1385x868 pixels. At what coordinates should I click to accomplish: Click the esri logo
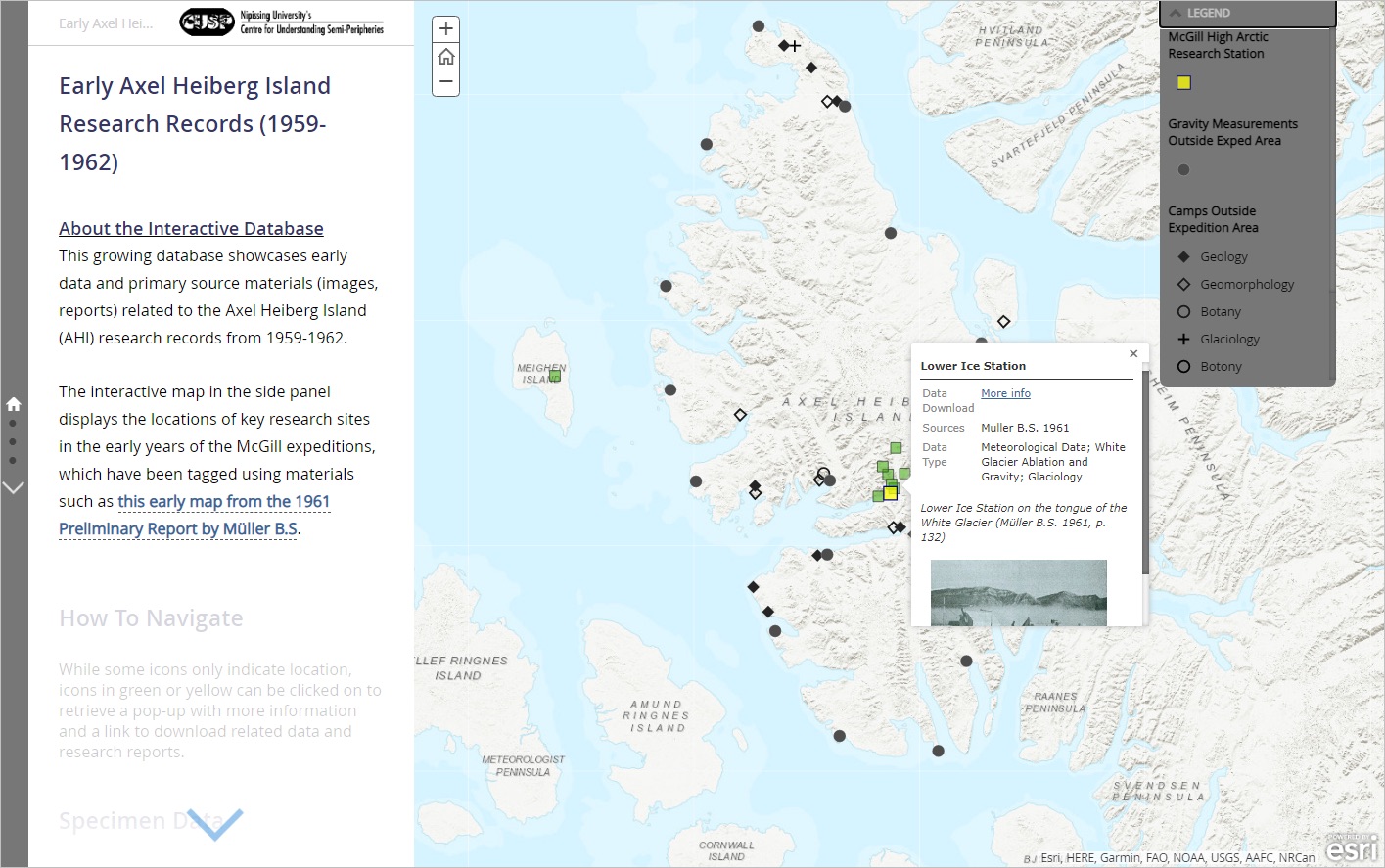pos(1352,847)
